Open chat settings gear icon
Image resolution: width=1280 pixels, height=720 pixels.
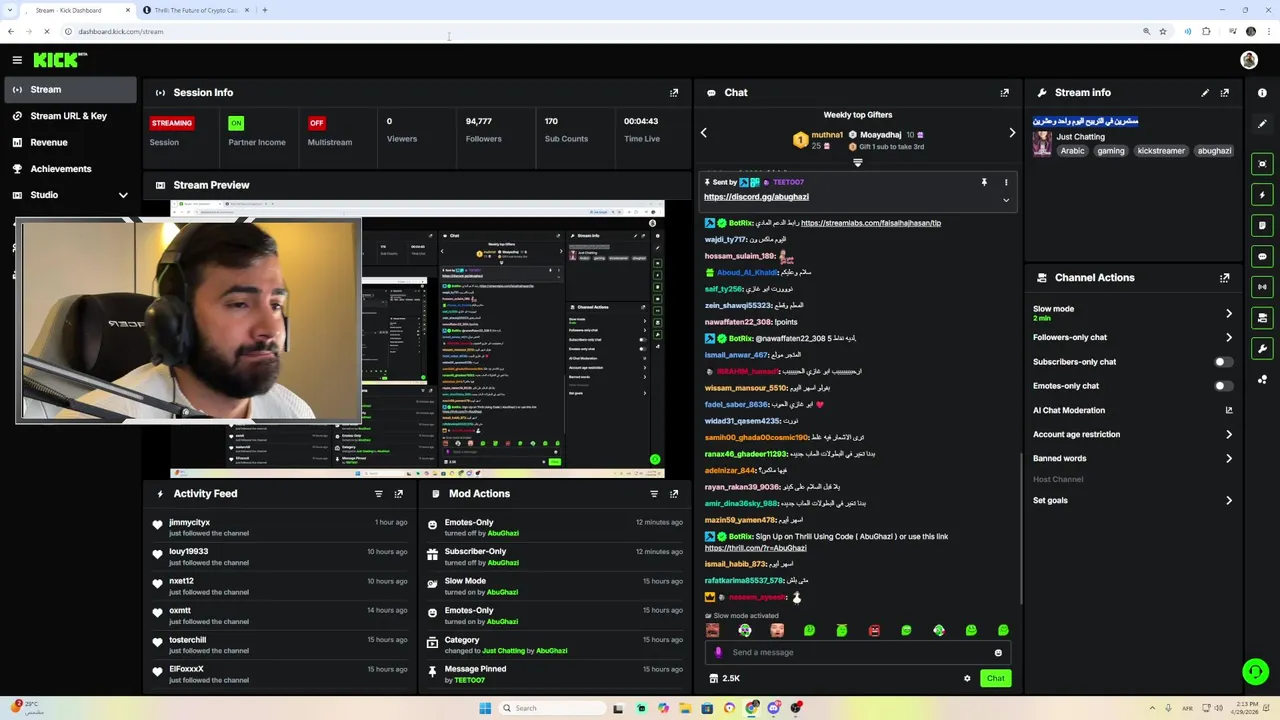click(x=967, y=678)
